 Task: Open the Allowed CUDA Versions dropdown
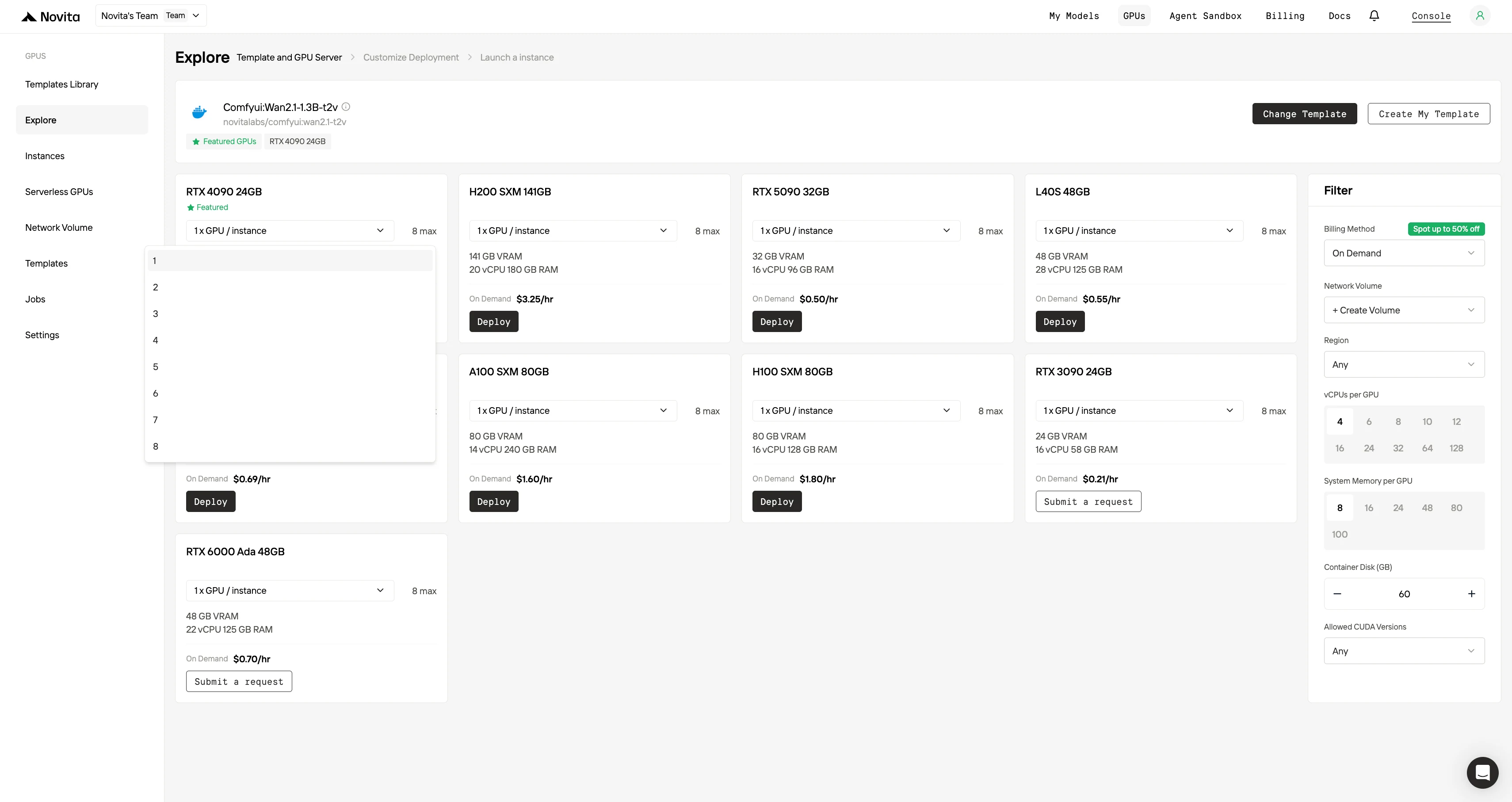[x=1404, y=651]
